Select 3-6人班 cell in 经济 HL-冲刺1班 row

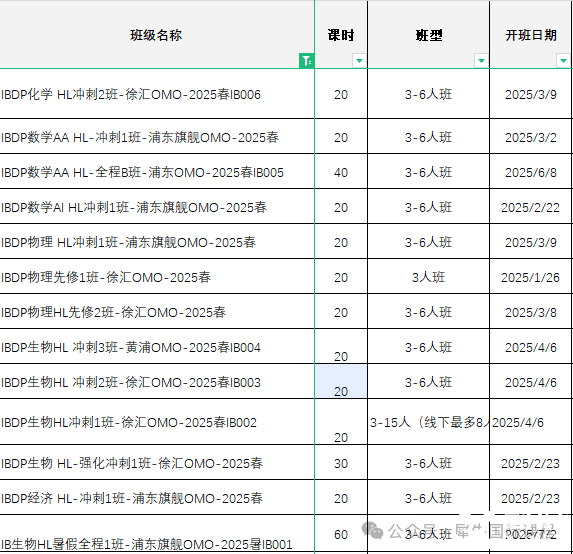(x=429, y=498)
